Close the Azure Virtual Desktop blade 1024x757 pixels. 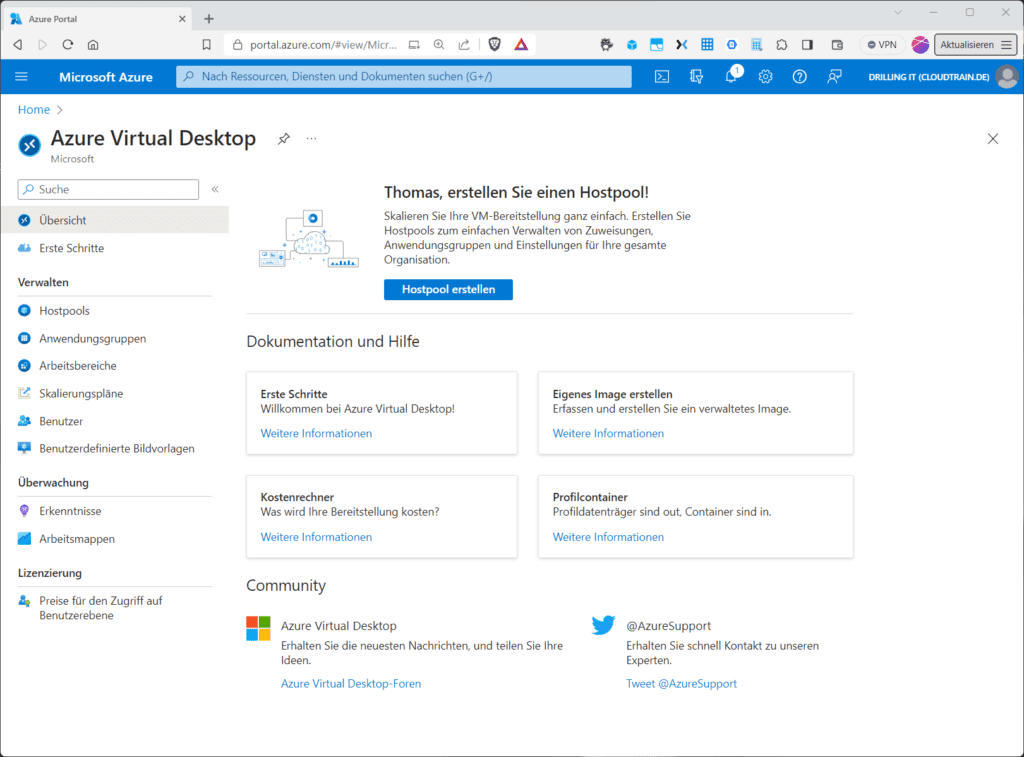point(993,138)
